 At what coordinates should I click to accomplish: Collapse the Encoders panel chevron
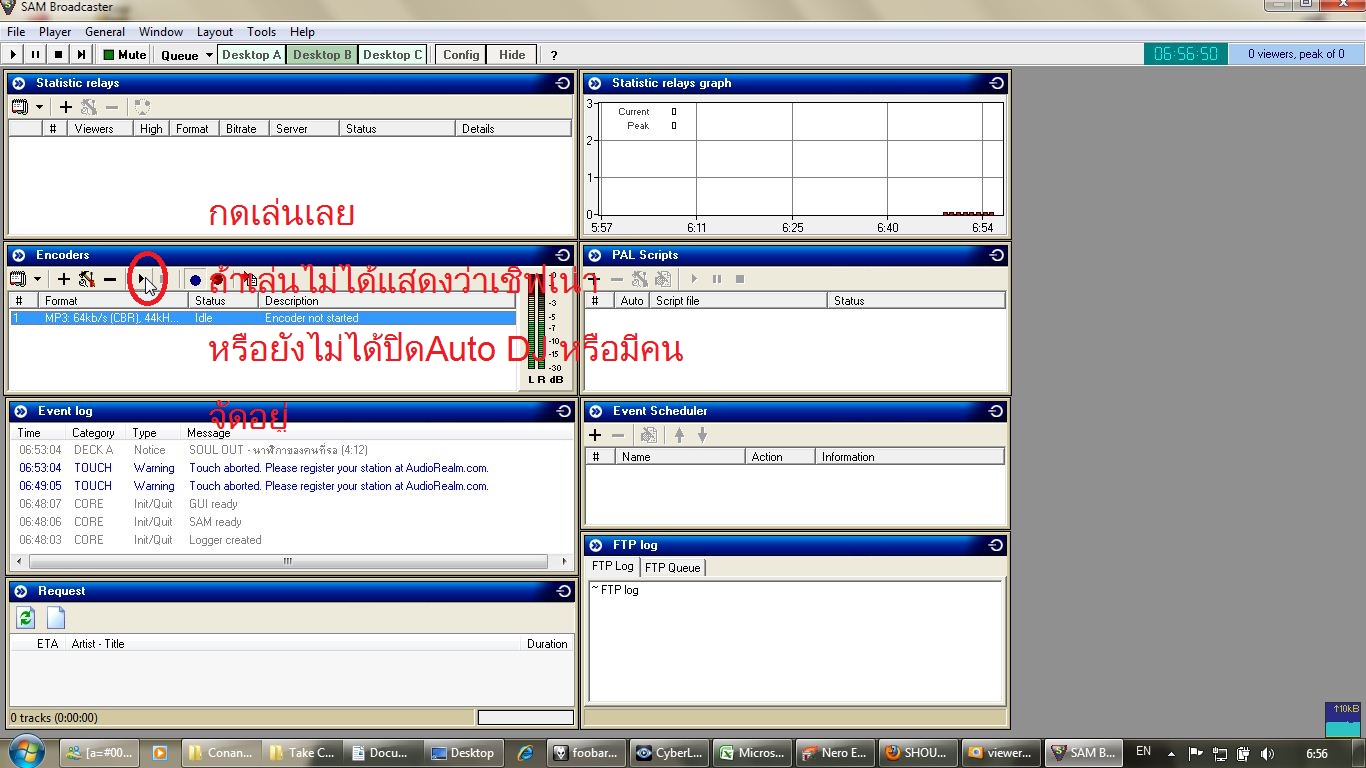tap(19, 255)
